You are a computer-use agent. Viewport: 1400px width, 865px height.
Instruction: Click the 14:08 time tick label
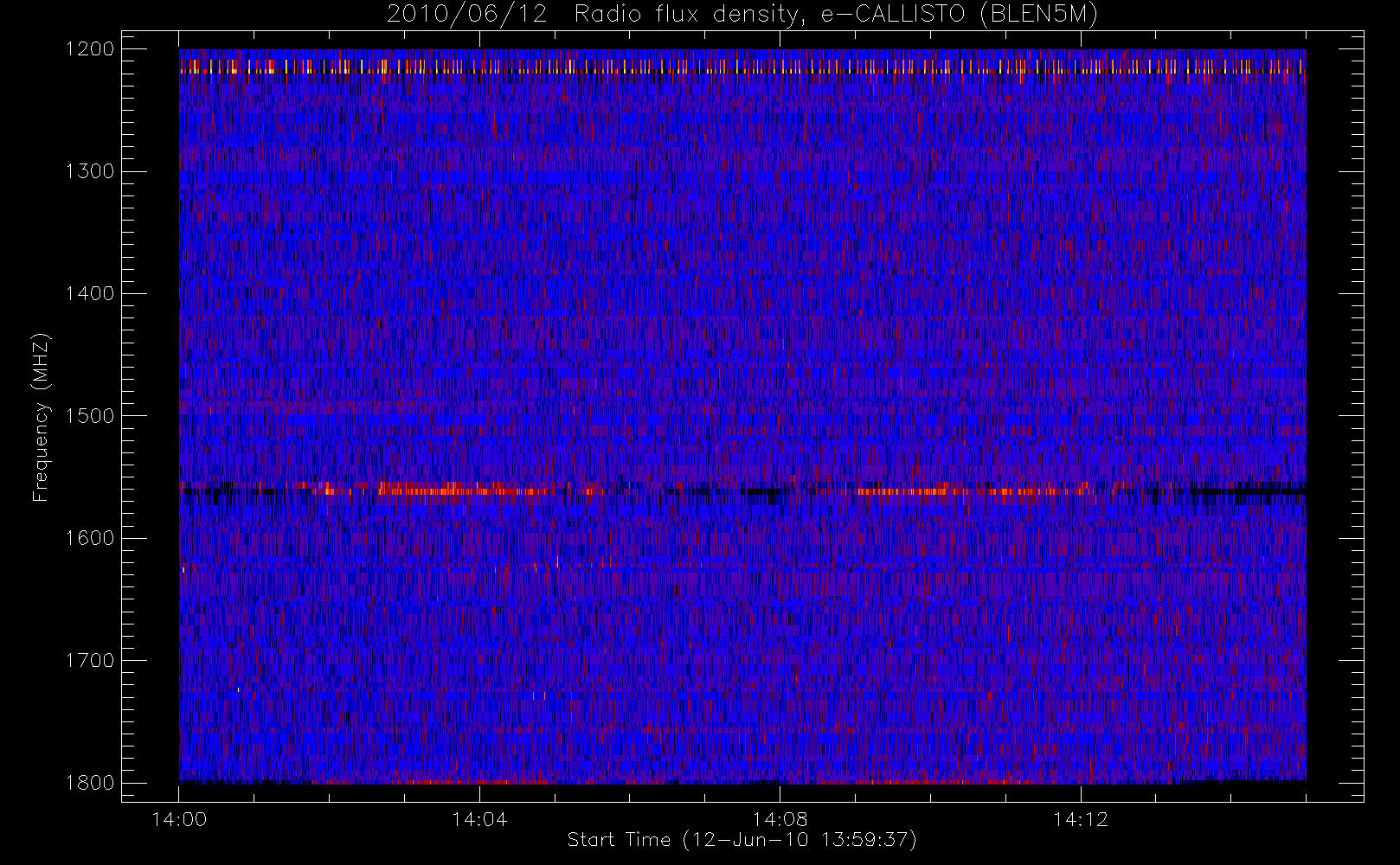pyautogui.click(x=780, y=819)
